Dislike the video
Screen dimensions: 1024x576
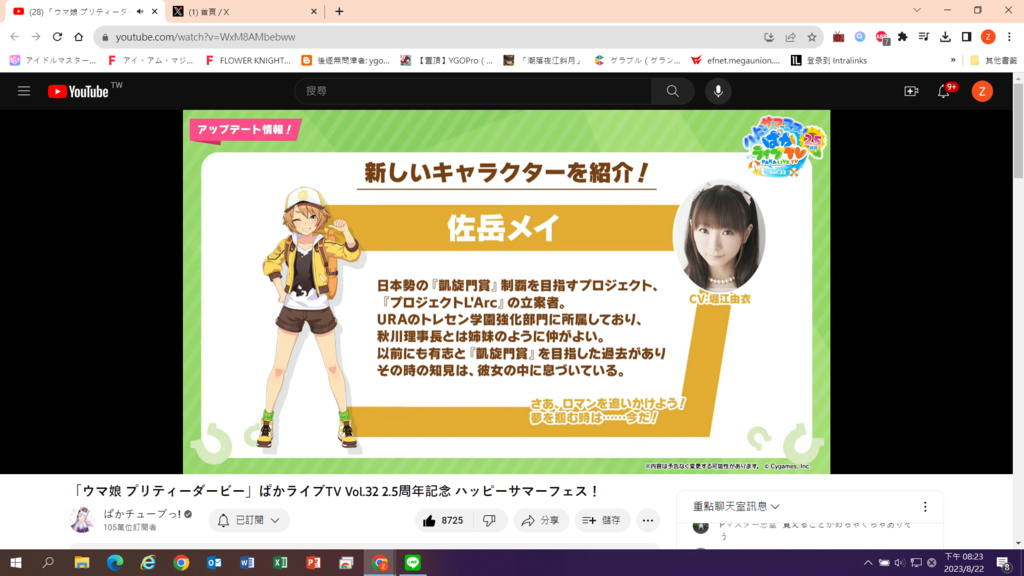click(x=489, y=520)
